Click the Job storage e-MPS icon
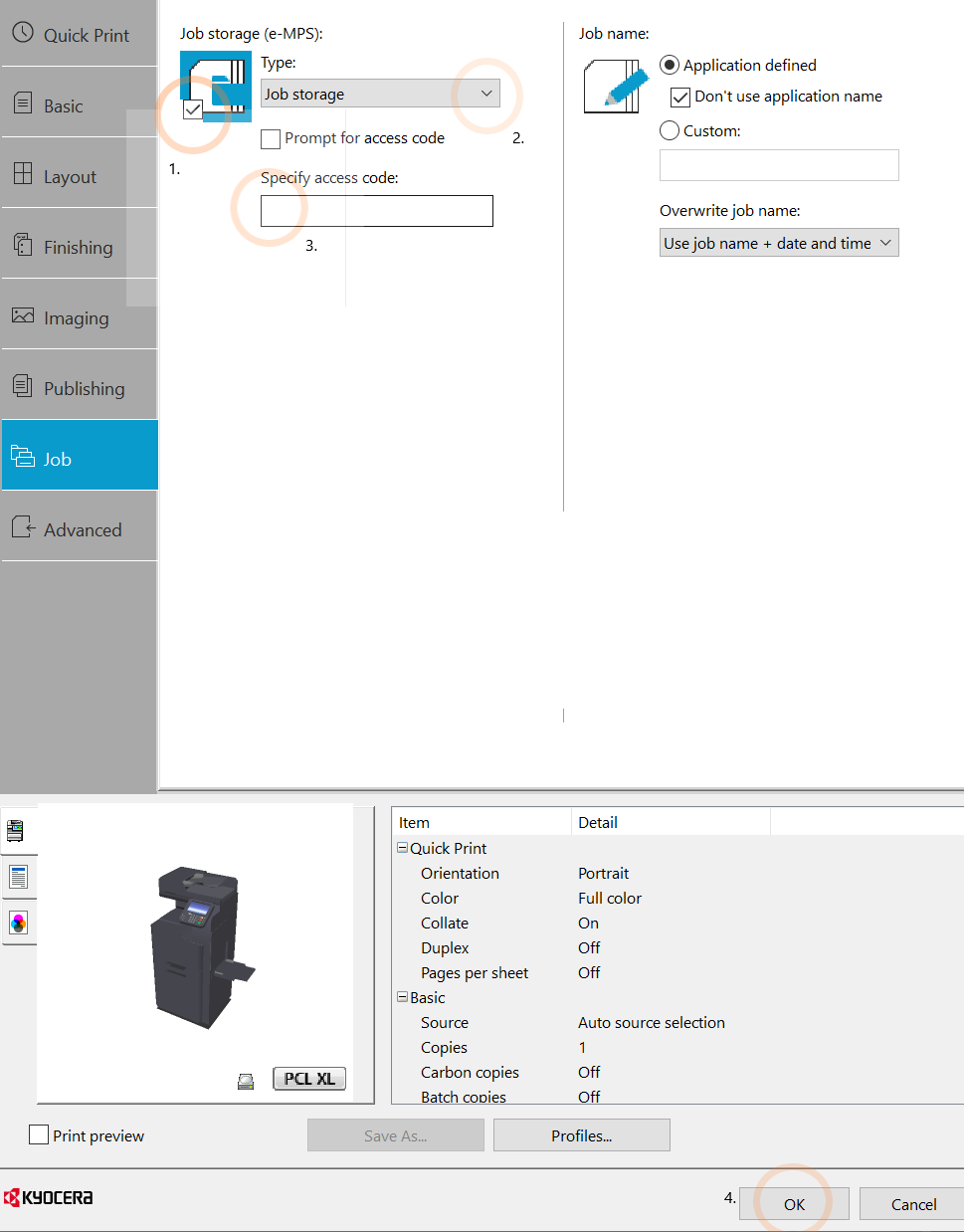 click(216, 86)
